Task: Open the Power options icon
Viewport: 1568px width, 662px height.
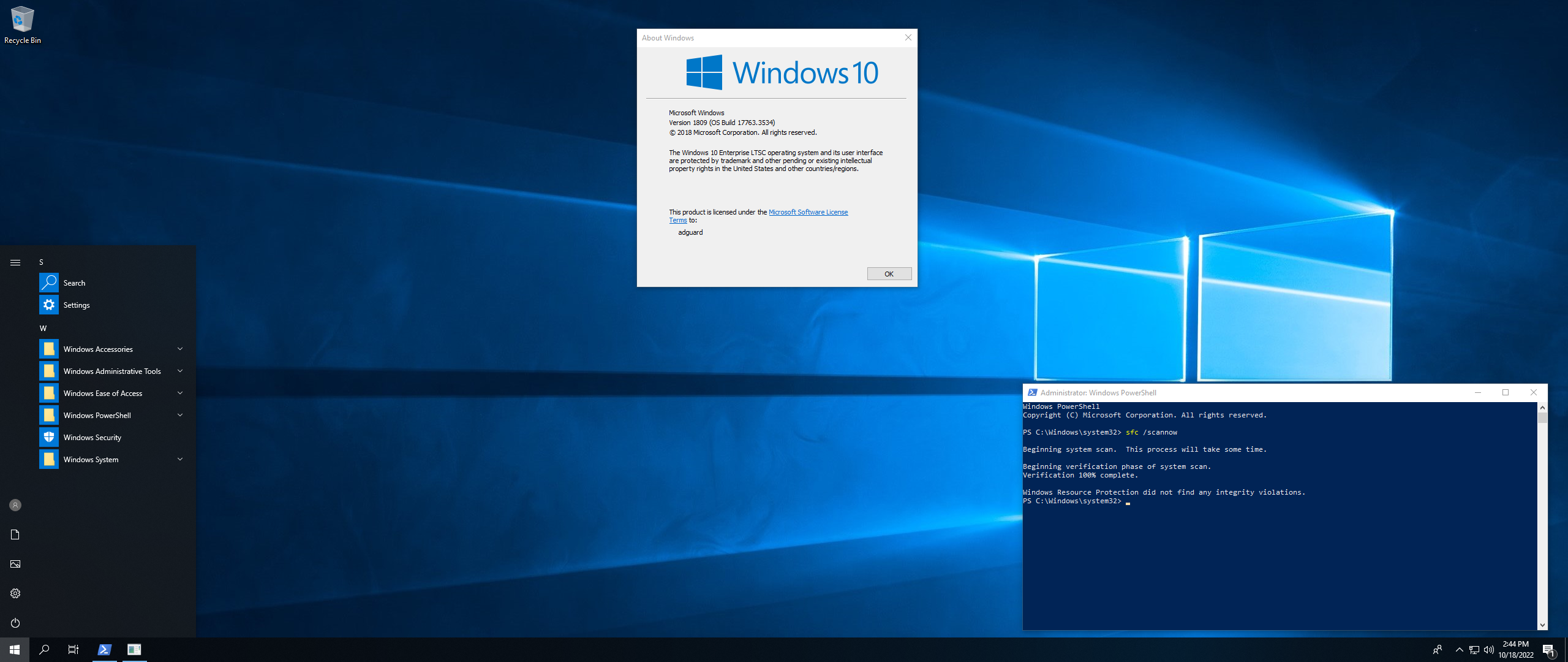Action: point(15,623)
